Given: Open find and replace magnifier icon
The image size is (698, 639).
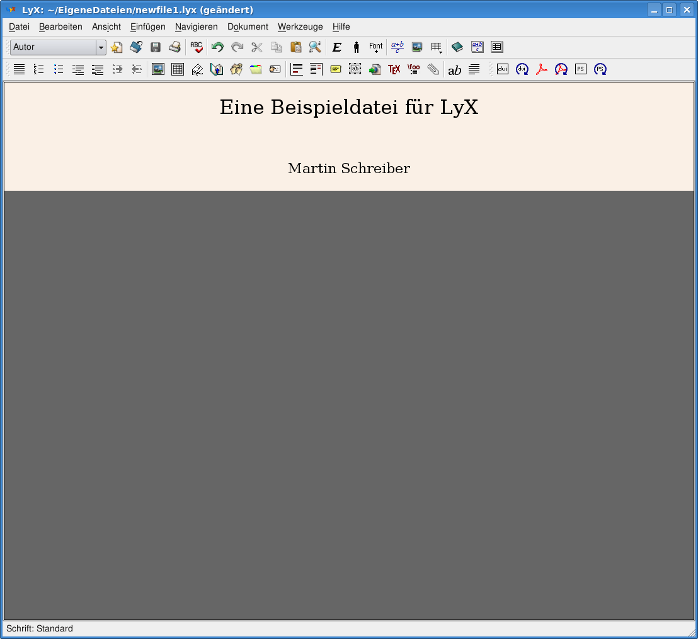Looking at the screenshot, I should [315, 47].
